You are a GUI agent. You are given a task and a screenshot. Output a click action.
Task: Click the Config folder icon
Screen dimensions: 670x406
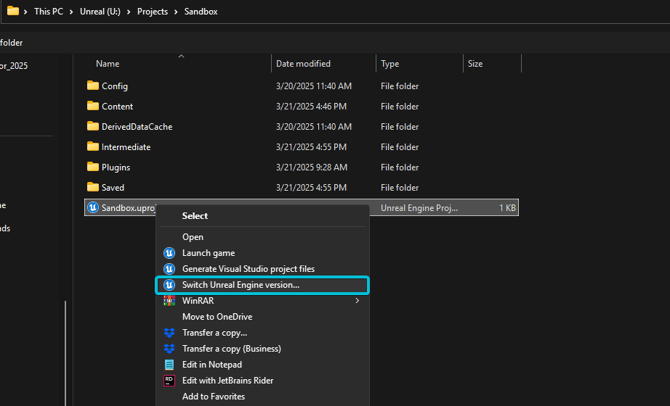coord(93,85)
